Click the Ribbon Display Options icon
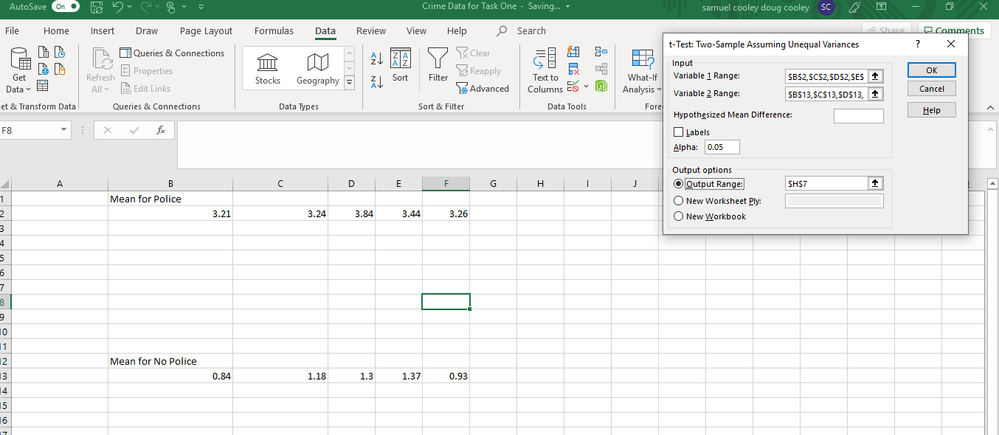This screenshot has width=999, height=435. (x=882, y=7)
